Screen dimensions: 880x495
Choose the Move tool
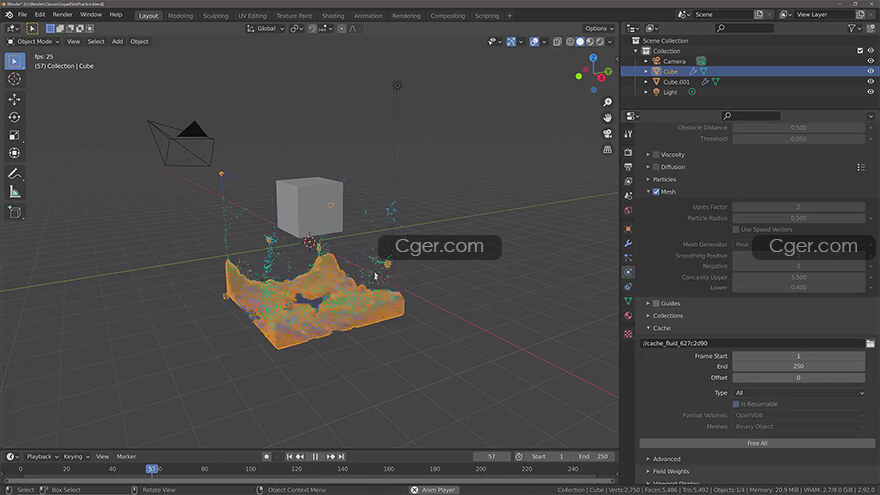15,99
